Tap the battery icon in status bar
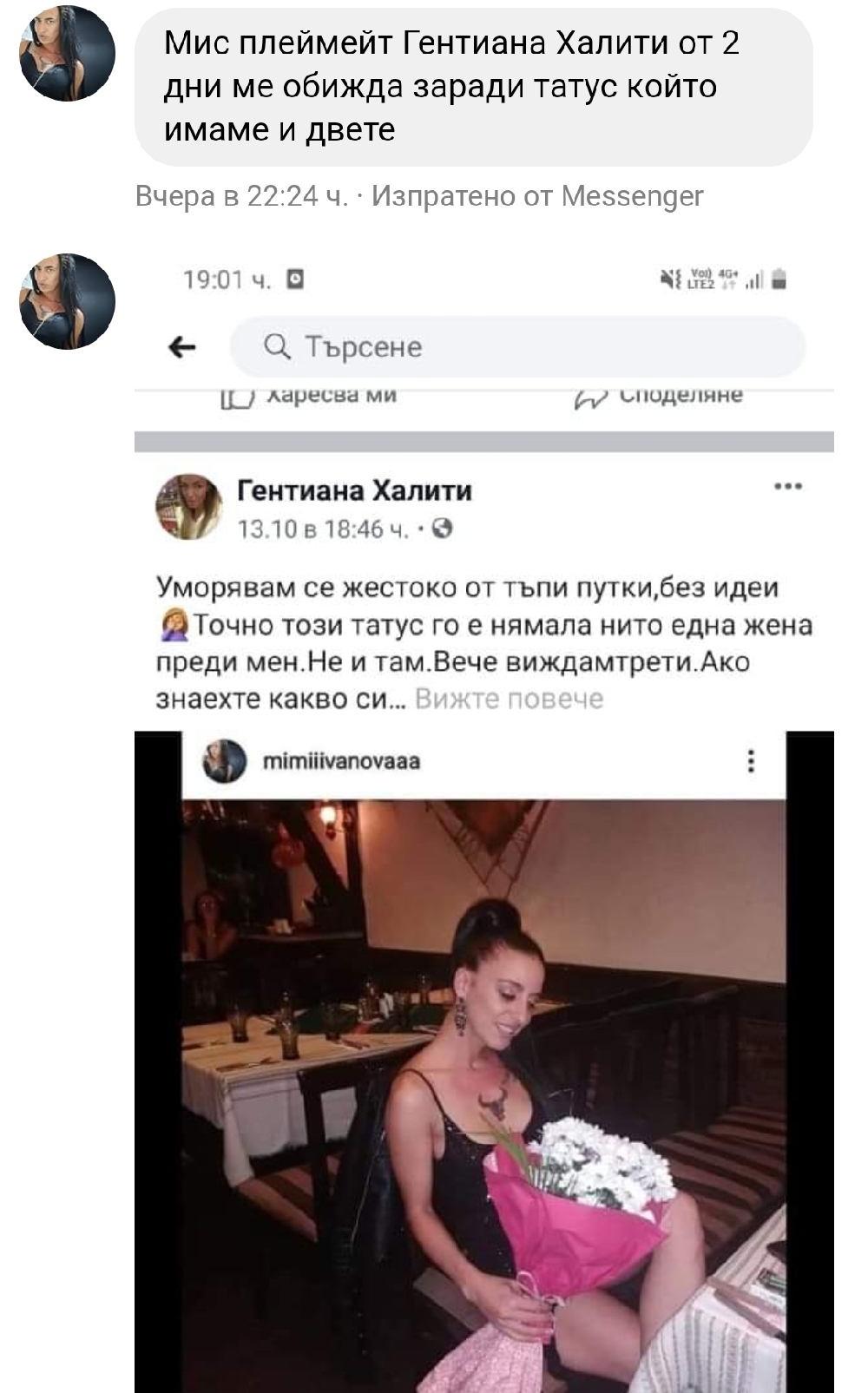Viewport: 868px width, 1393px height. click(x=779, y=279)
